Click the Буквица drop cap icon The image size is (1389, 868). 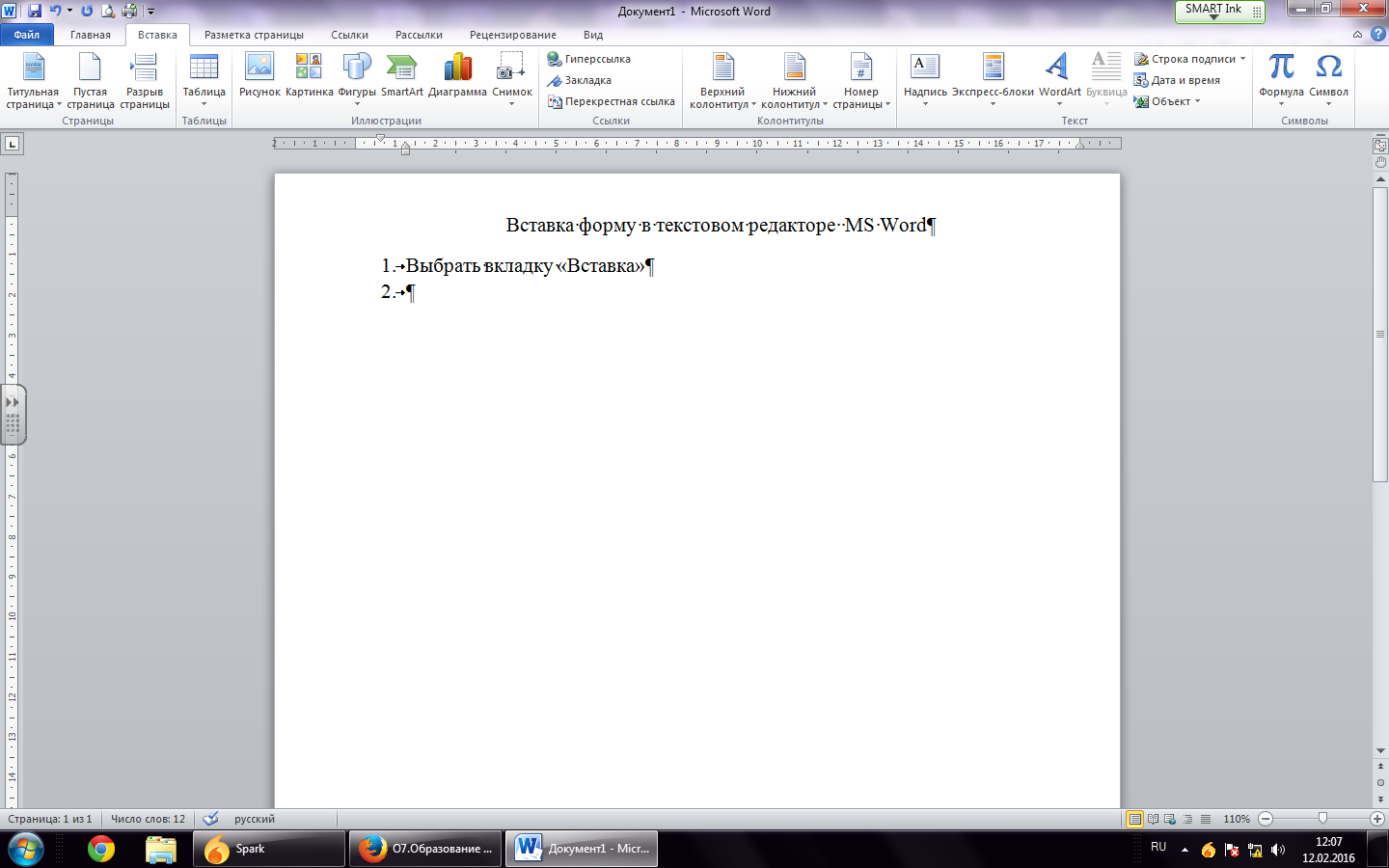[1106, 81]
